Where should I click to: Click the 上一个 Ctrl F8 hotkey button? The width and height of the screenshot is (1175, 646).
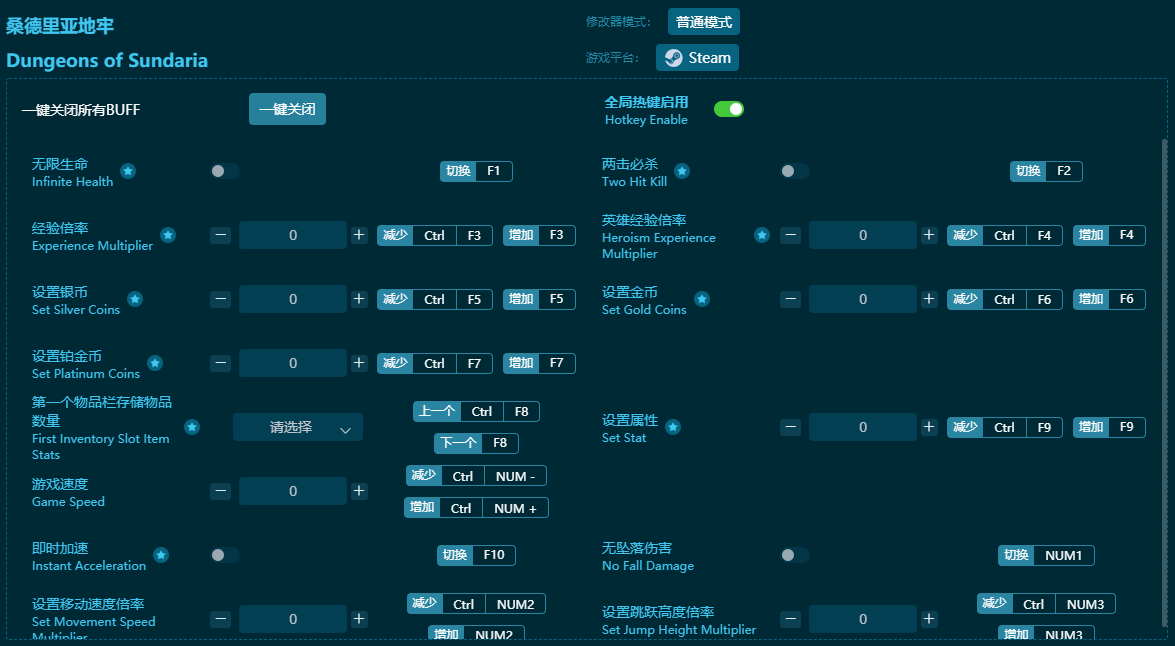(x=476, y=411)
